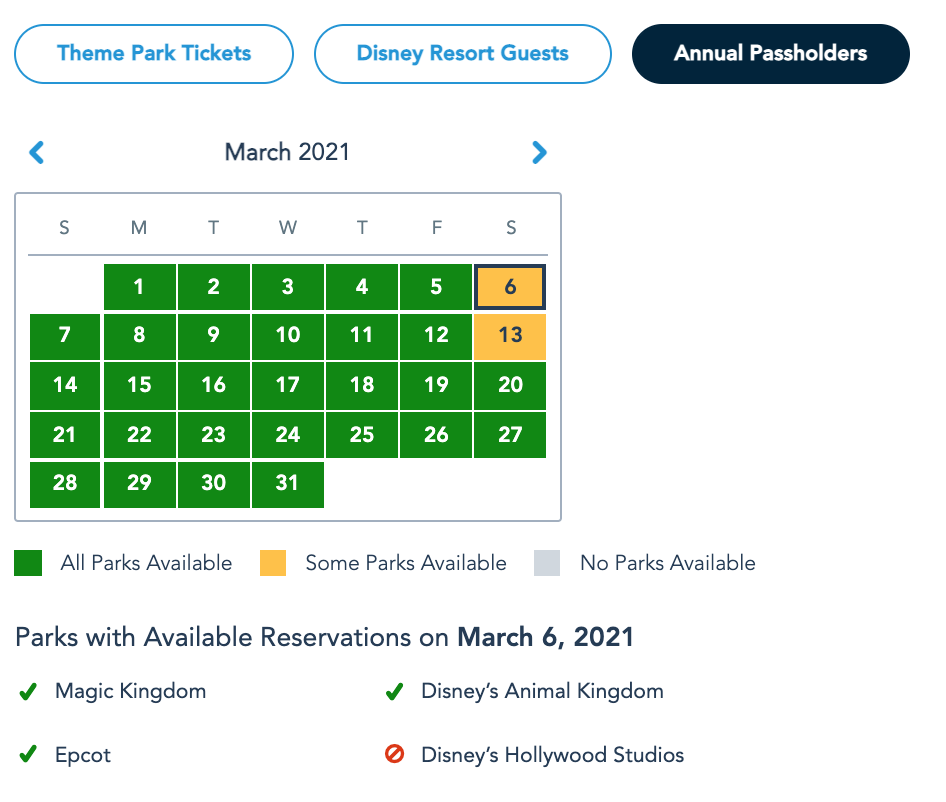Select March 31 date cell
The width and height of the screenshot is (946, 802).
tap(287, 483)
